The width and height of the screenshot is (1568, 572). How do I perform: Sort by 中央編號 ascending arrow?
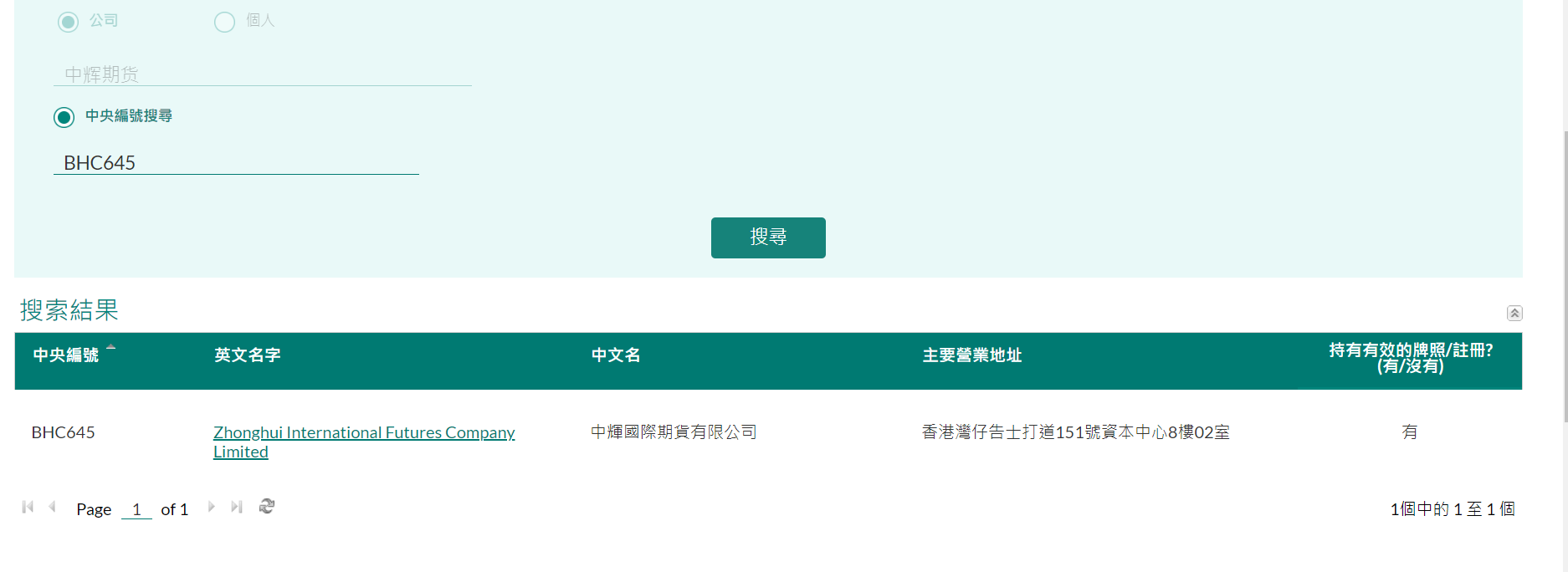pos(110,346)
